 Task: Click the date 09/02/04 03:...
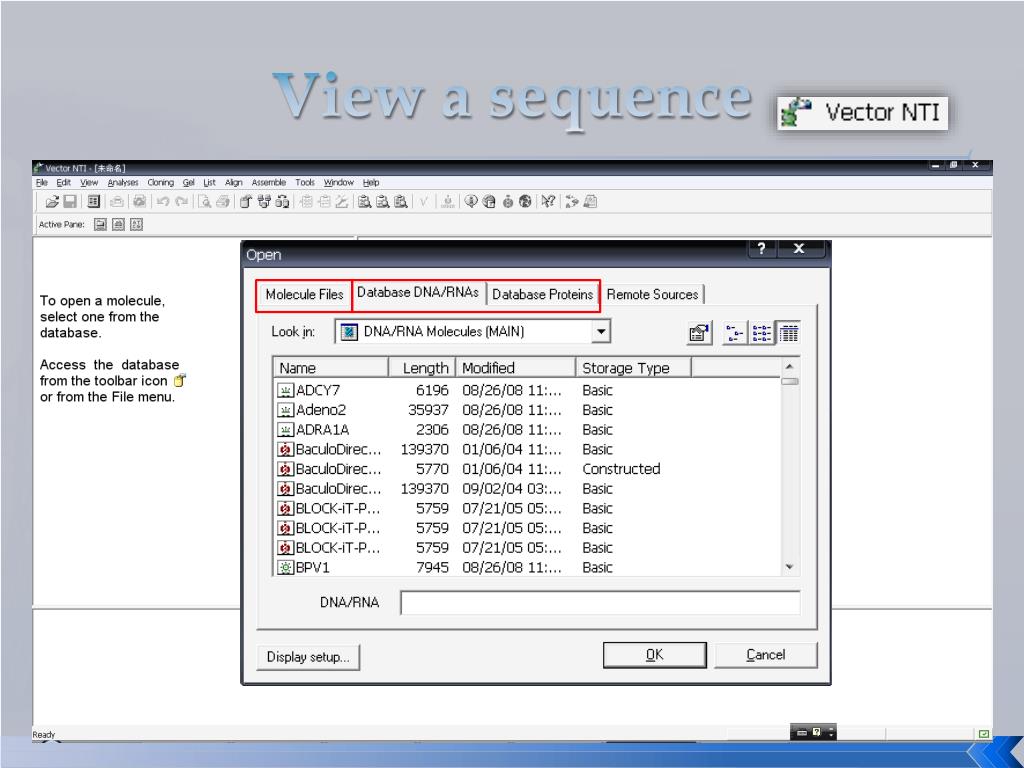pos(511,489)
